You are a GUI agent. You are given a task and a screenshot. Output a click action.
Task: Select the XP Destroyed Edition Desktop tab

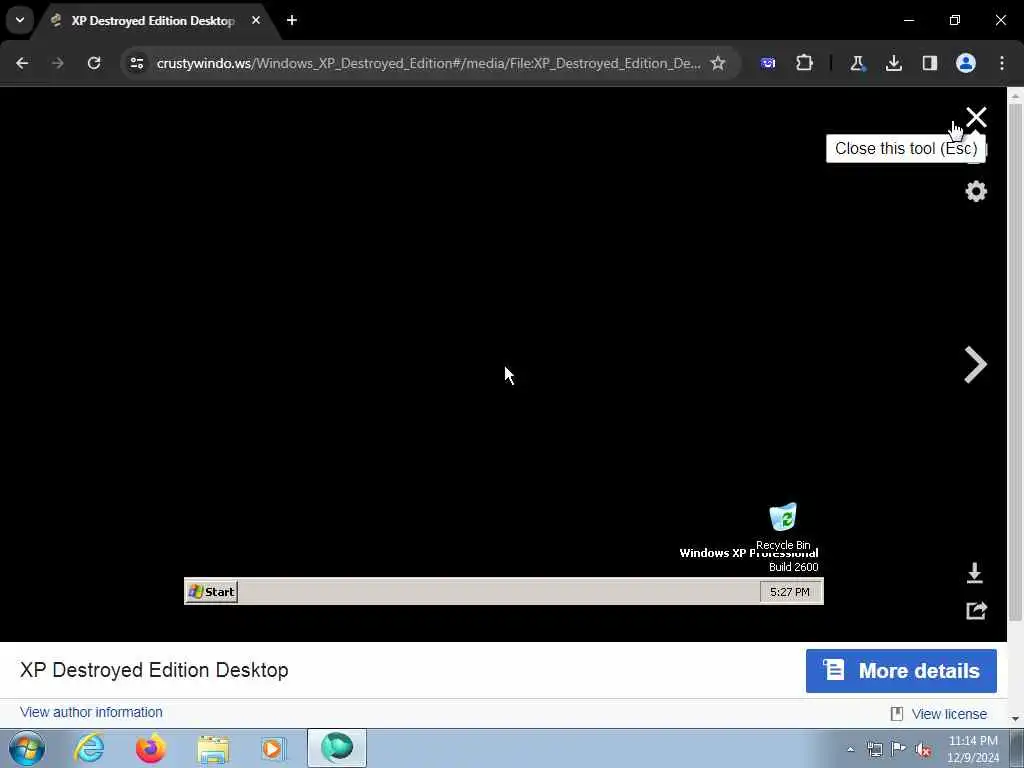[x=152, y=21]
